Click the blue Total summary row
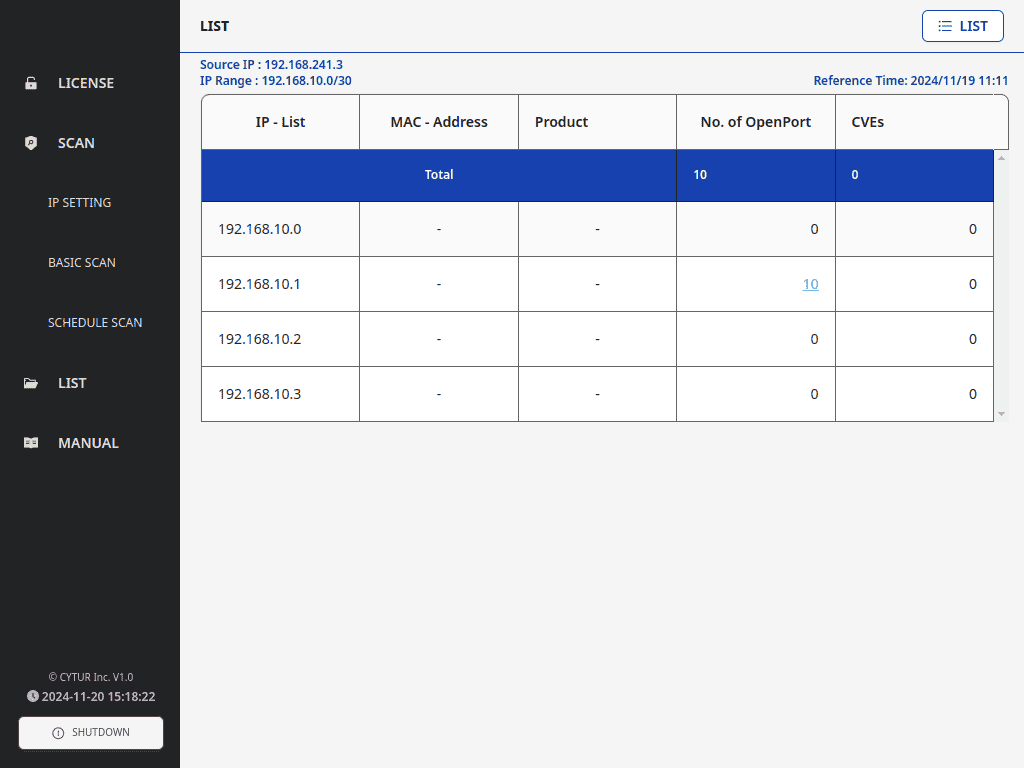 (439, 175)
